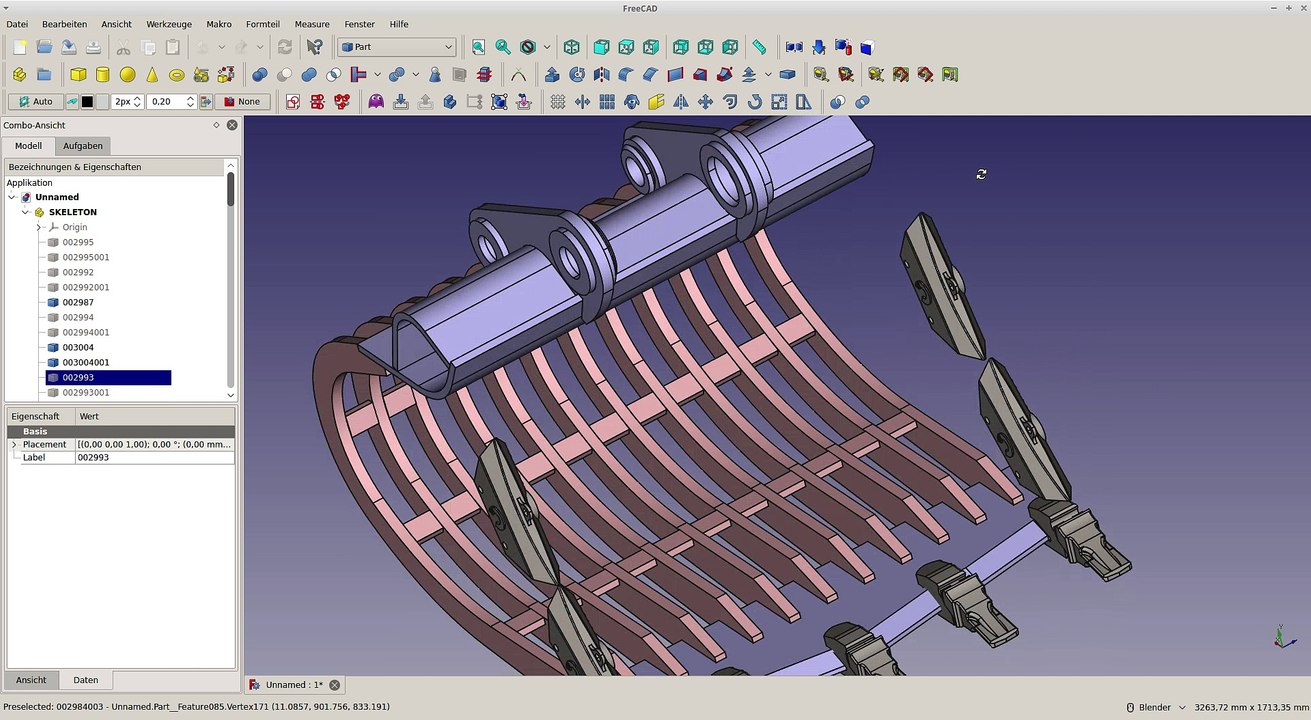Viewport: 1311px width, 720px height.
Task: Open the draw style dropdown arrow
Action: coord(547,47)
